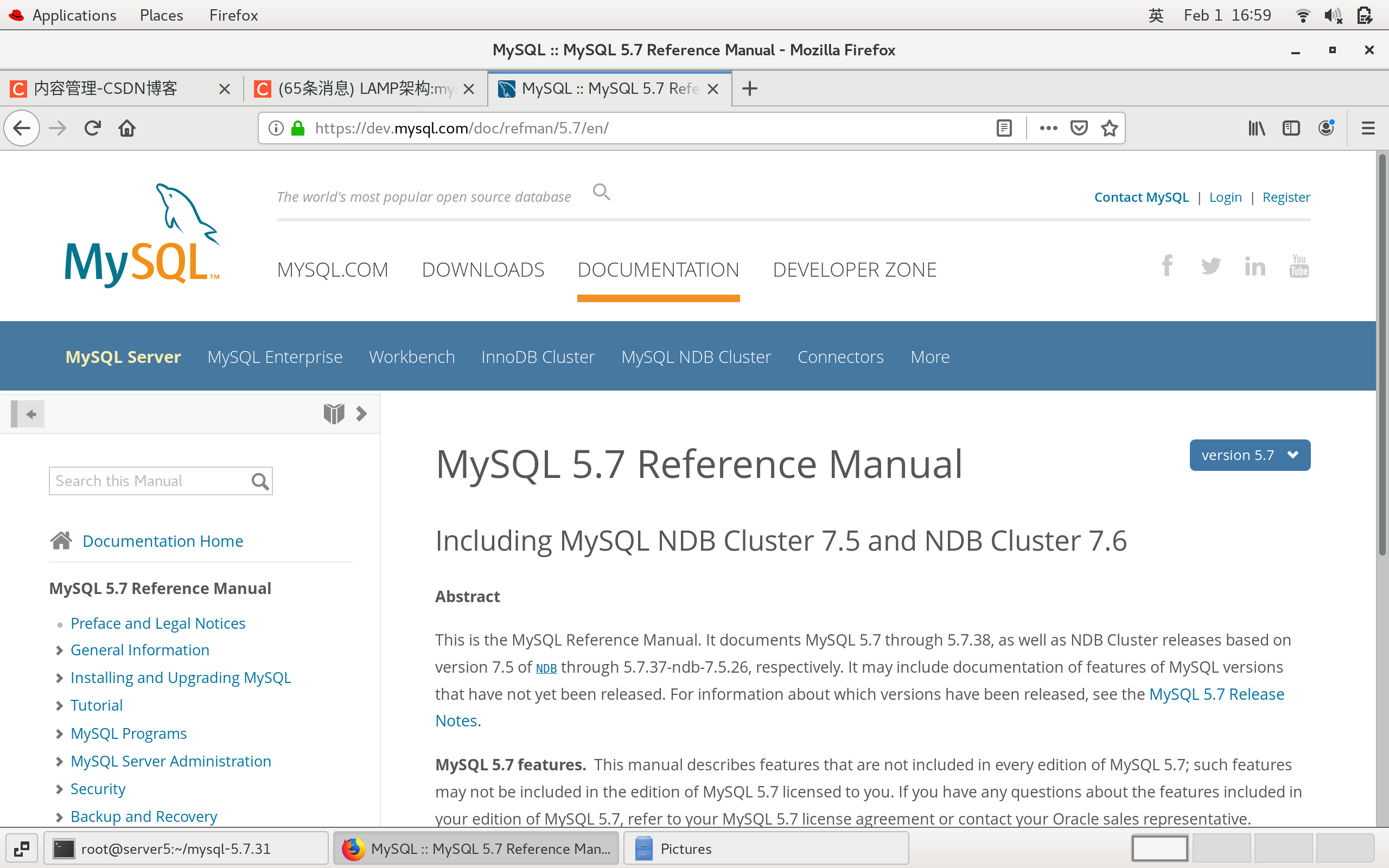
Task: Bookmark this page with star icon
Action: [1110, 128]
